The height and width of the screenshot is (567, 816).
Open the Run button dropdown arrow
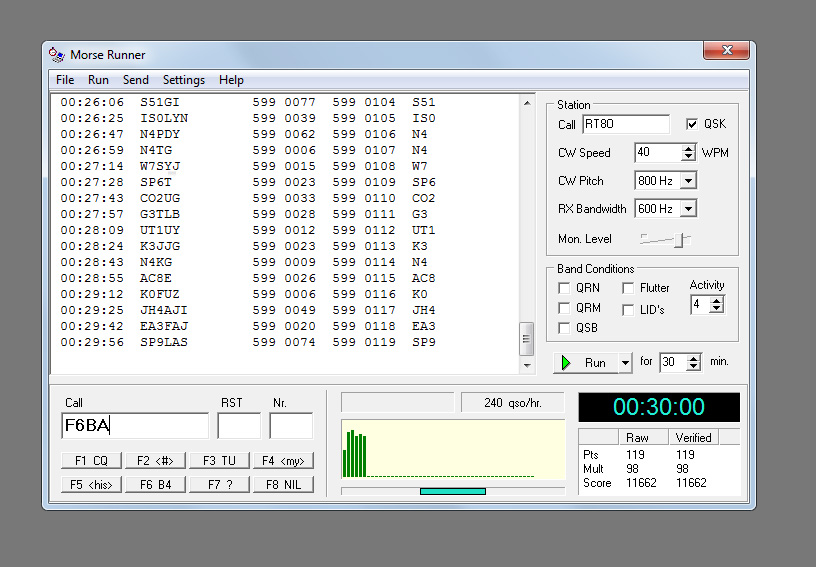tap(626, 363)
